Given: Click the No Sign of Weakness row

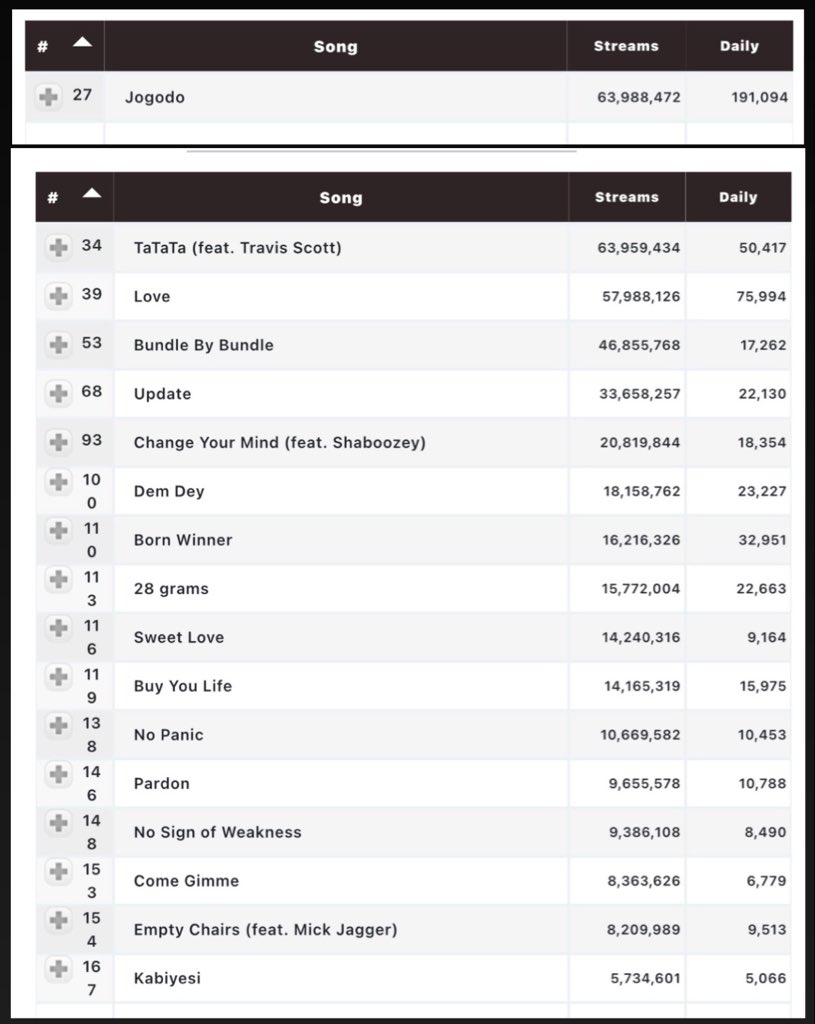Looking at the screenshot, I should point(413,832).
